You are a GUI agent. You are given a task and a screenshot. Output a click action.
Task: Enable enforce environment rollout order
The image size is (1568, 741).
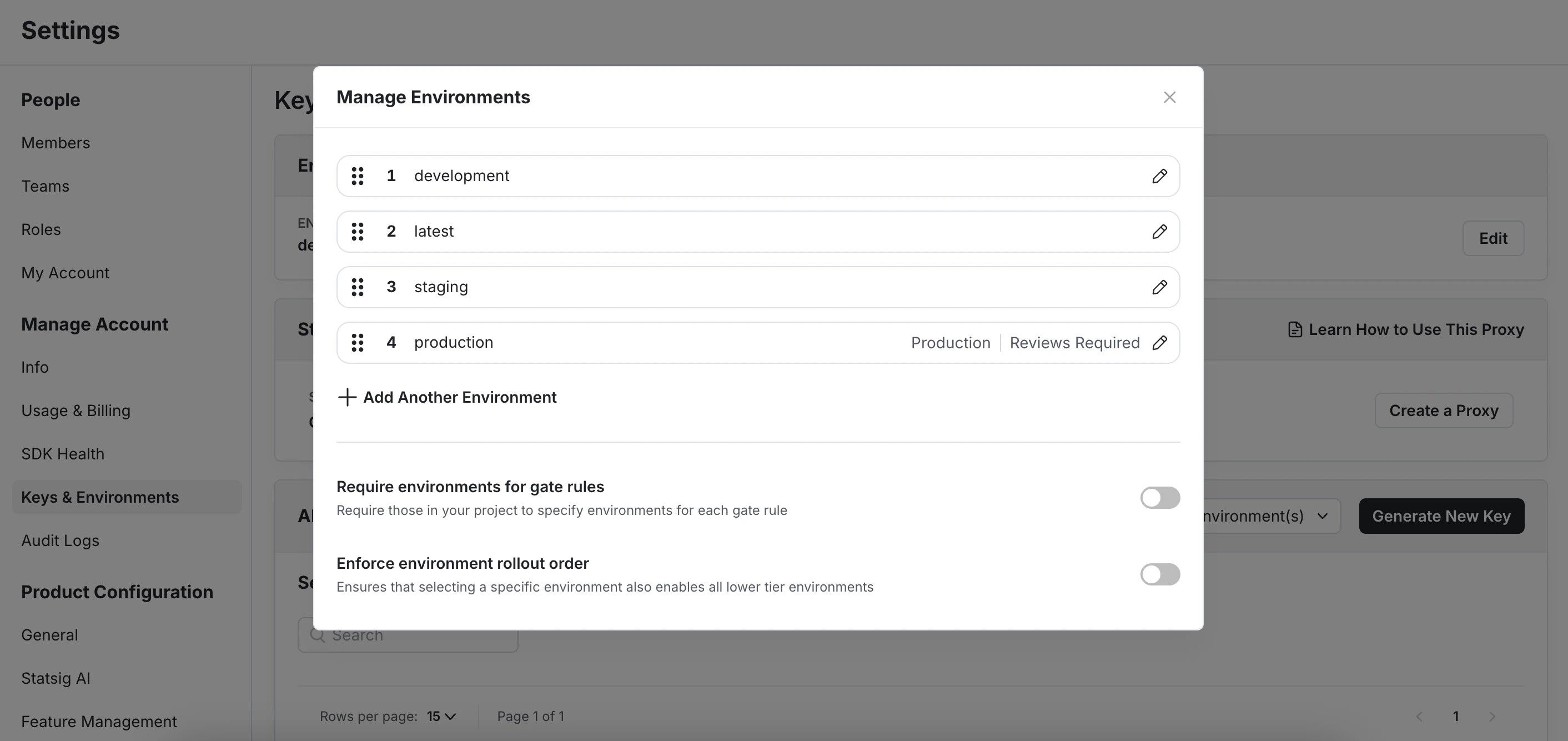pos(1159,574)
